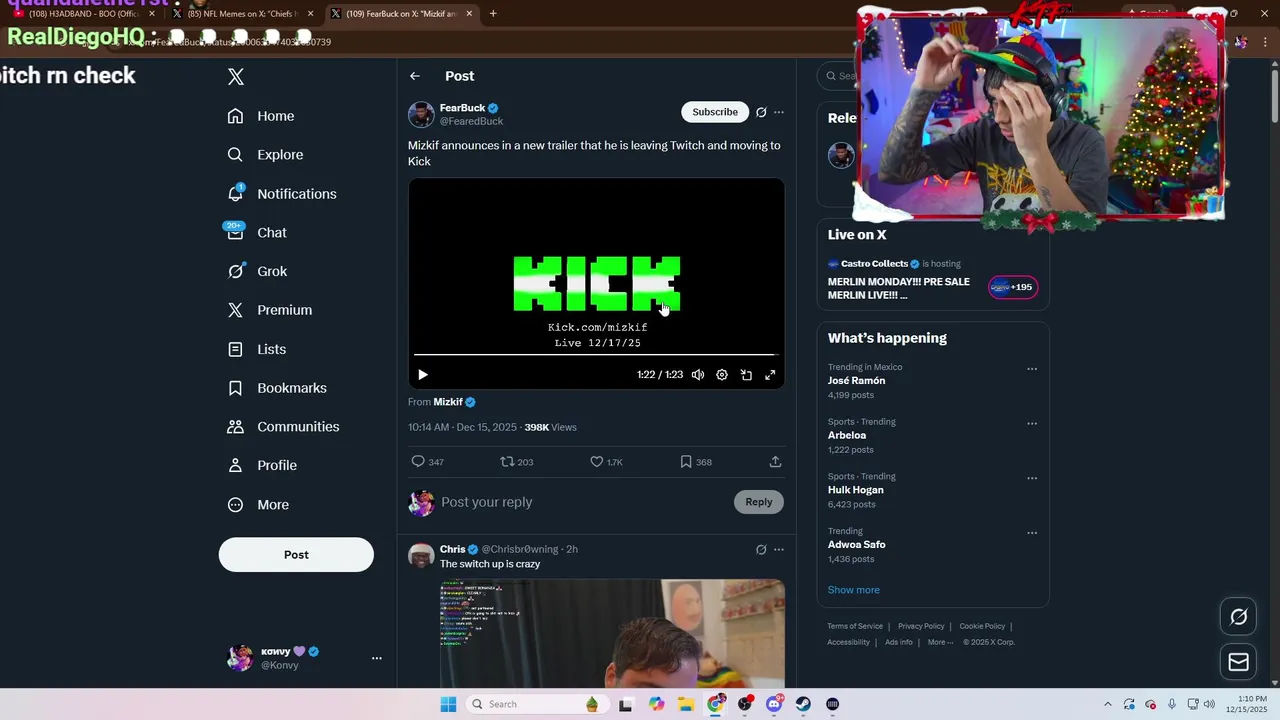The image size is (1280, 720).
Task: Open options for Adwoa Safo trend
Action: pyautogui.click(x=1032, y=533)
